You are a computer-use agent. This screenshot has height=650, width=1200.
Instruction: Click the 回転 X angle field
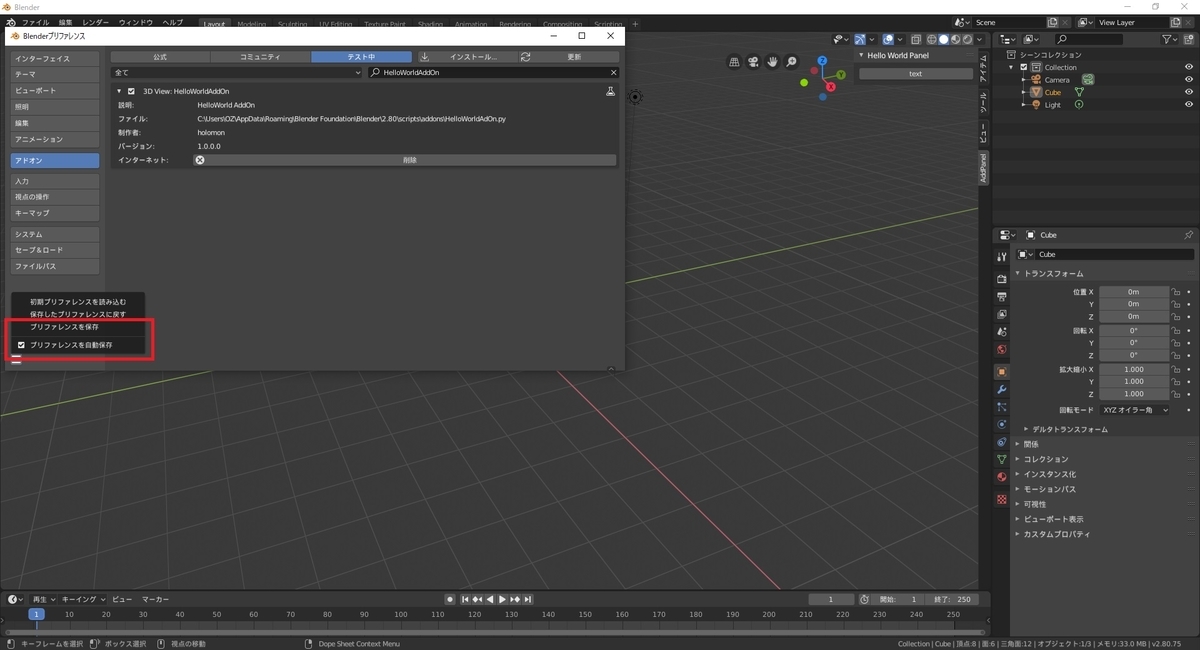point(1134,330)
